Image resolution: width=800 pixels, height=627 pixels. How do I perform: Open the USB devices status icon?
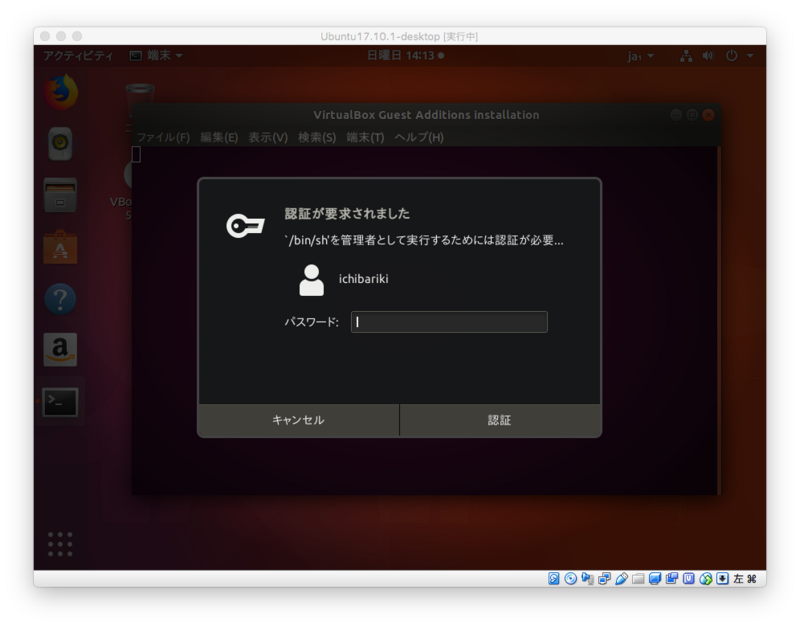tap(621, 579)
